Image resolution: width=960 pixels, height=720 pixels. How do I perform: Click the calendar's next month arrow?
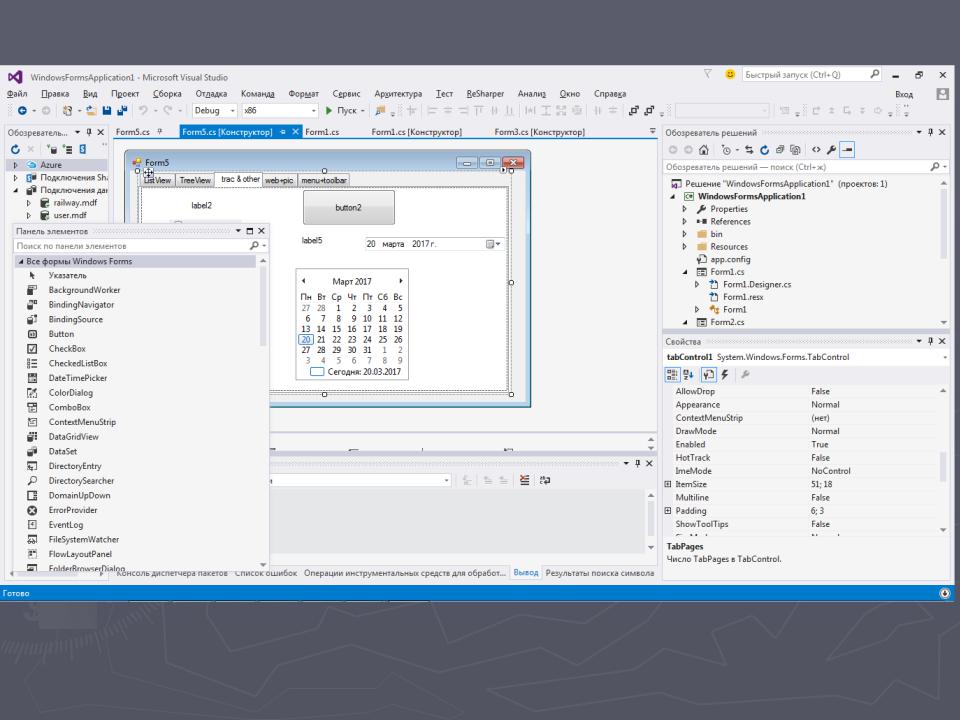coord(401,281)
